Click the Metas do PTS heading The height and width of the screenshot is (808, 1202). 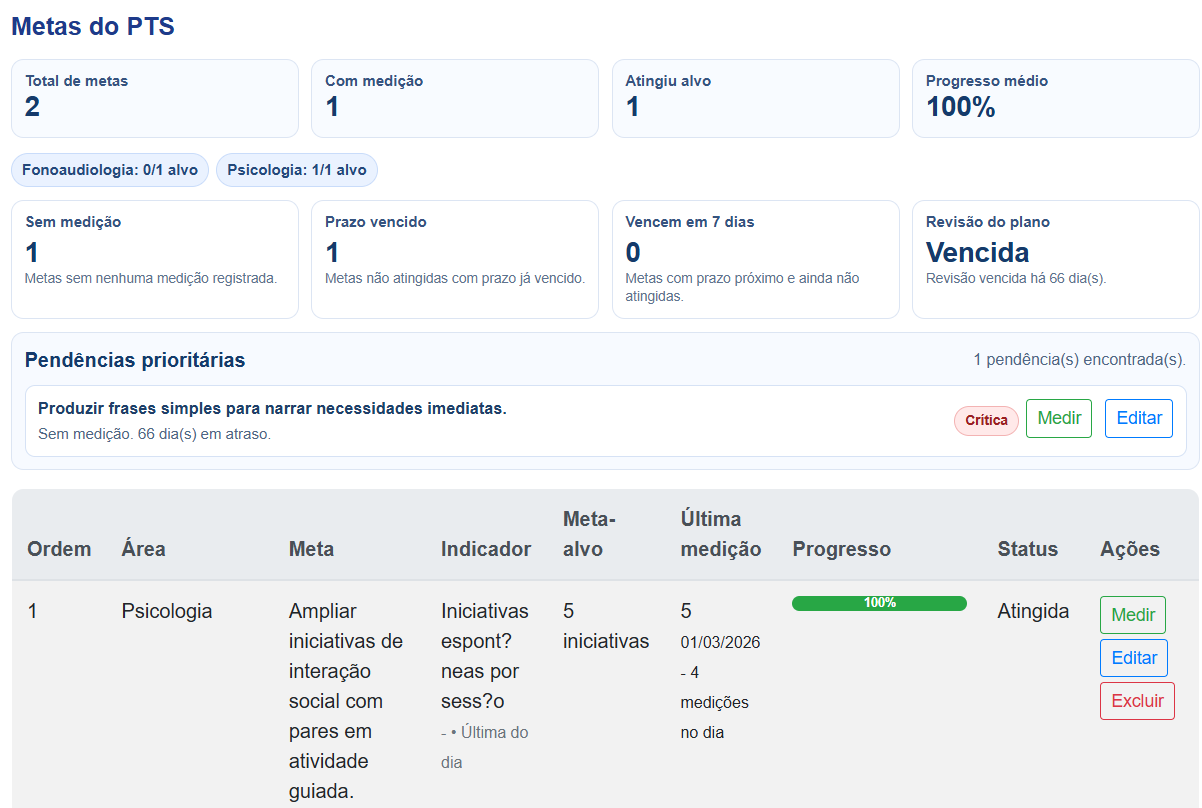point(93,27)
